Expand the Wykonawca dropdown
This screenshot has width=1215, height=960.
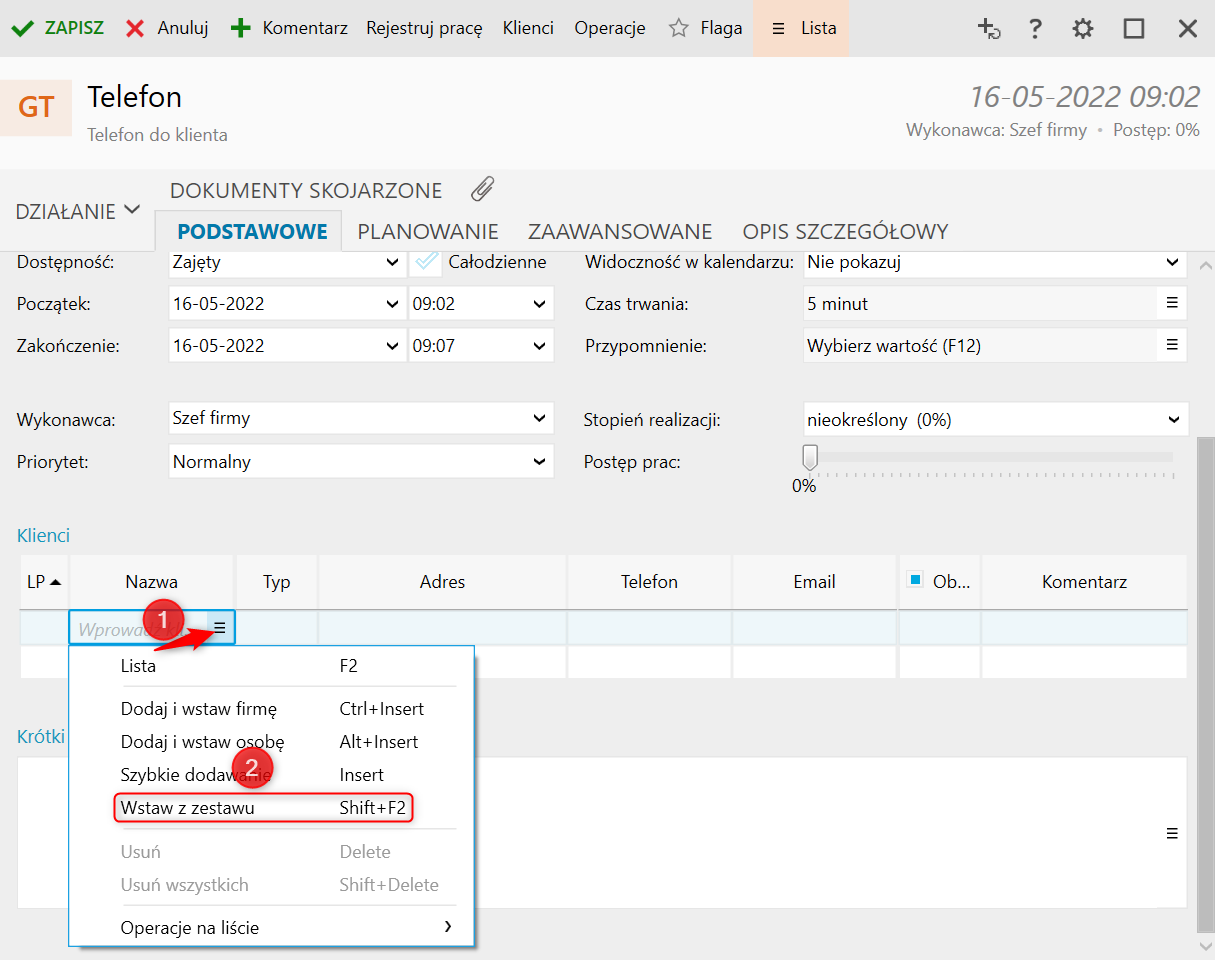click(x=540, y=418)
